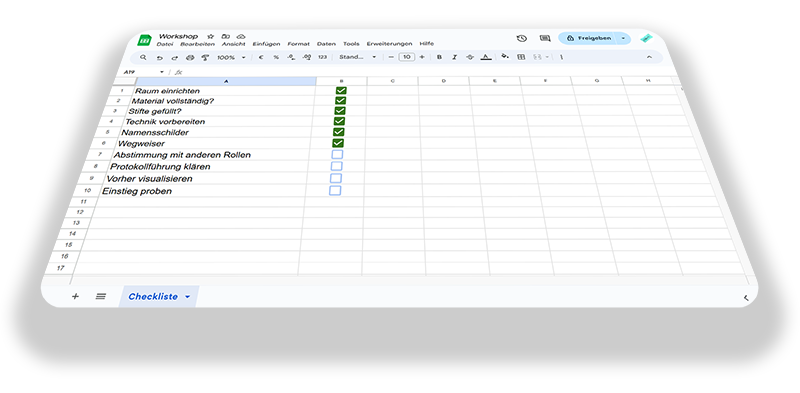This screenshot has width=800, height=393.
Task: Open the all sheets list button
Action: [101, 296]
